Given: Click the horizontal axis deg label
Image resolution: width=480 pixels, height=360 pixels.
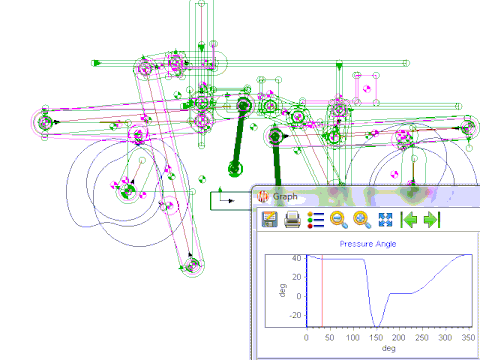Looking at the screenshot, I should click(x=389, y=348).
